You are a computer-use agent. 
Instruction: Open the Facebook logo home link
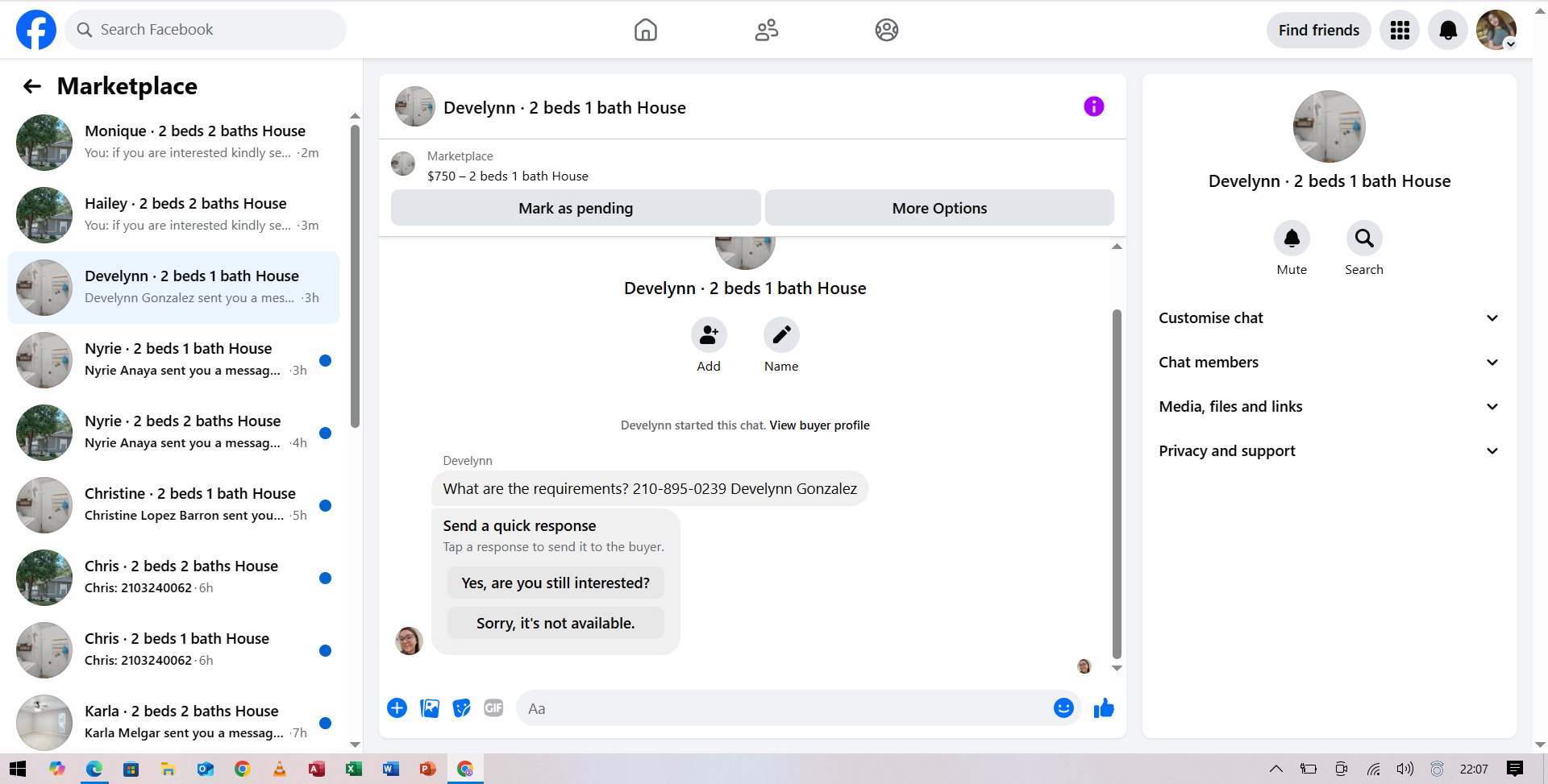[36, 30]
